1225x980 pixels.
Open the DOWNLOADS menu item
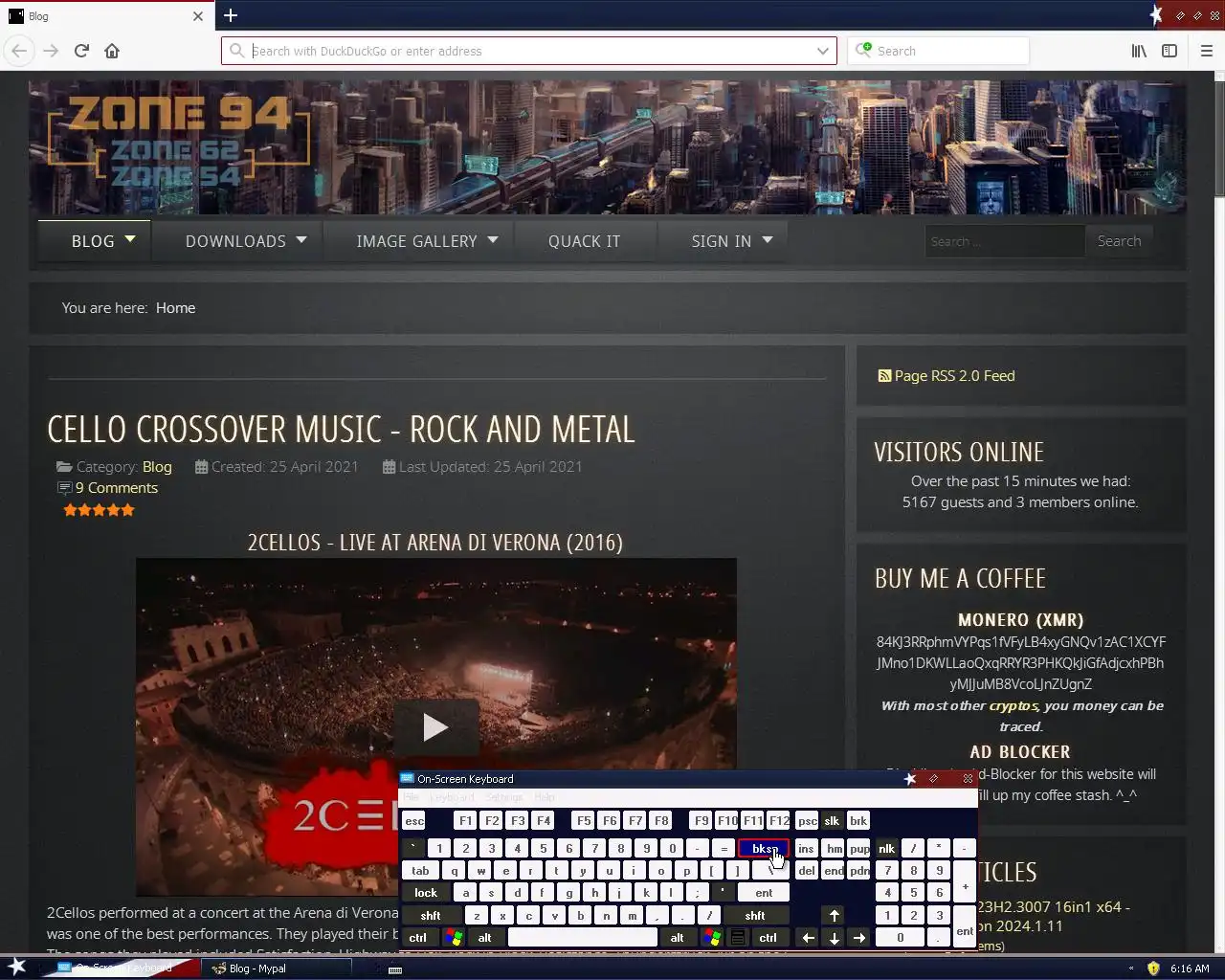235,241
